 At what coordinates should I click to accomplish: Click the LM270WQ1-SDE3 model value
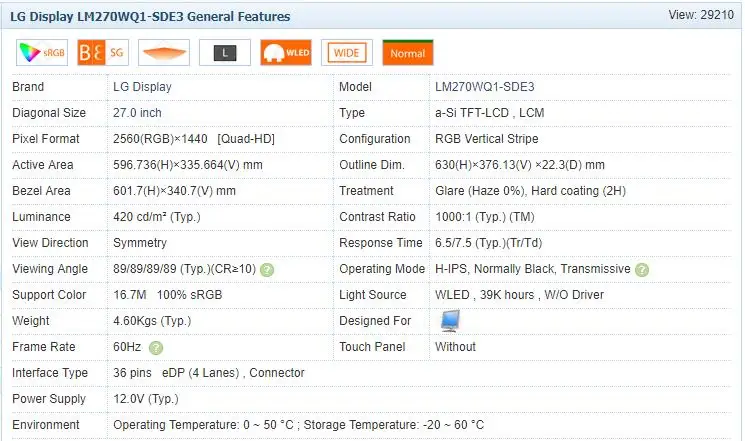tap(484, 87)
